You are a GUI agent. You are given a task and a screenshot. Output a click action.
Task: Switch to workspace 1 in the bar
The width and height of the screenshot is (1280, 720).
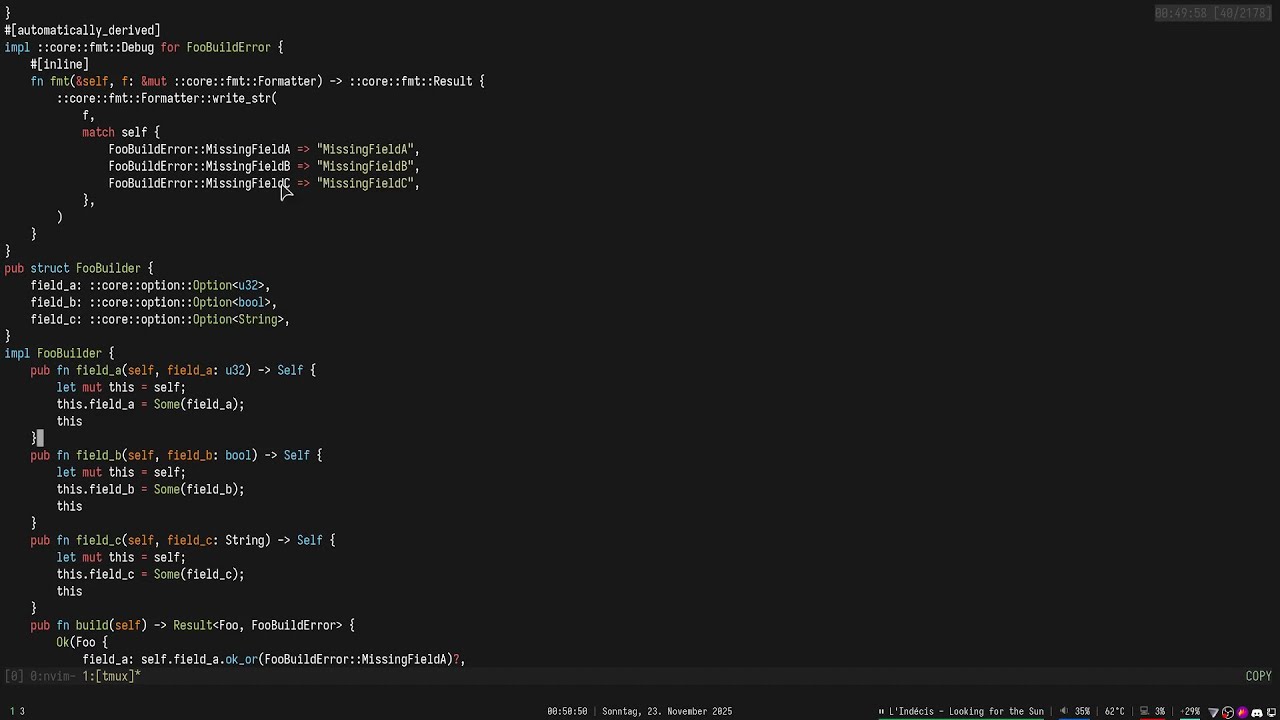point(12,712)
